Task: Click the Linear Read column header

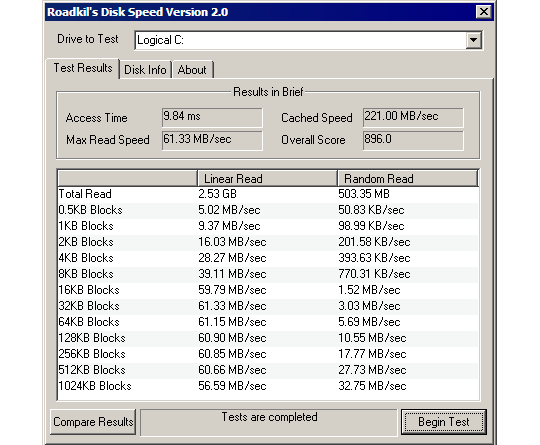Action: [x=267, y=178]
